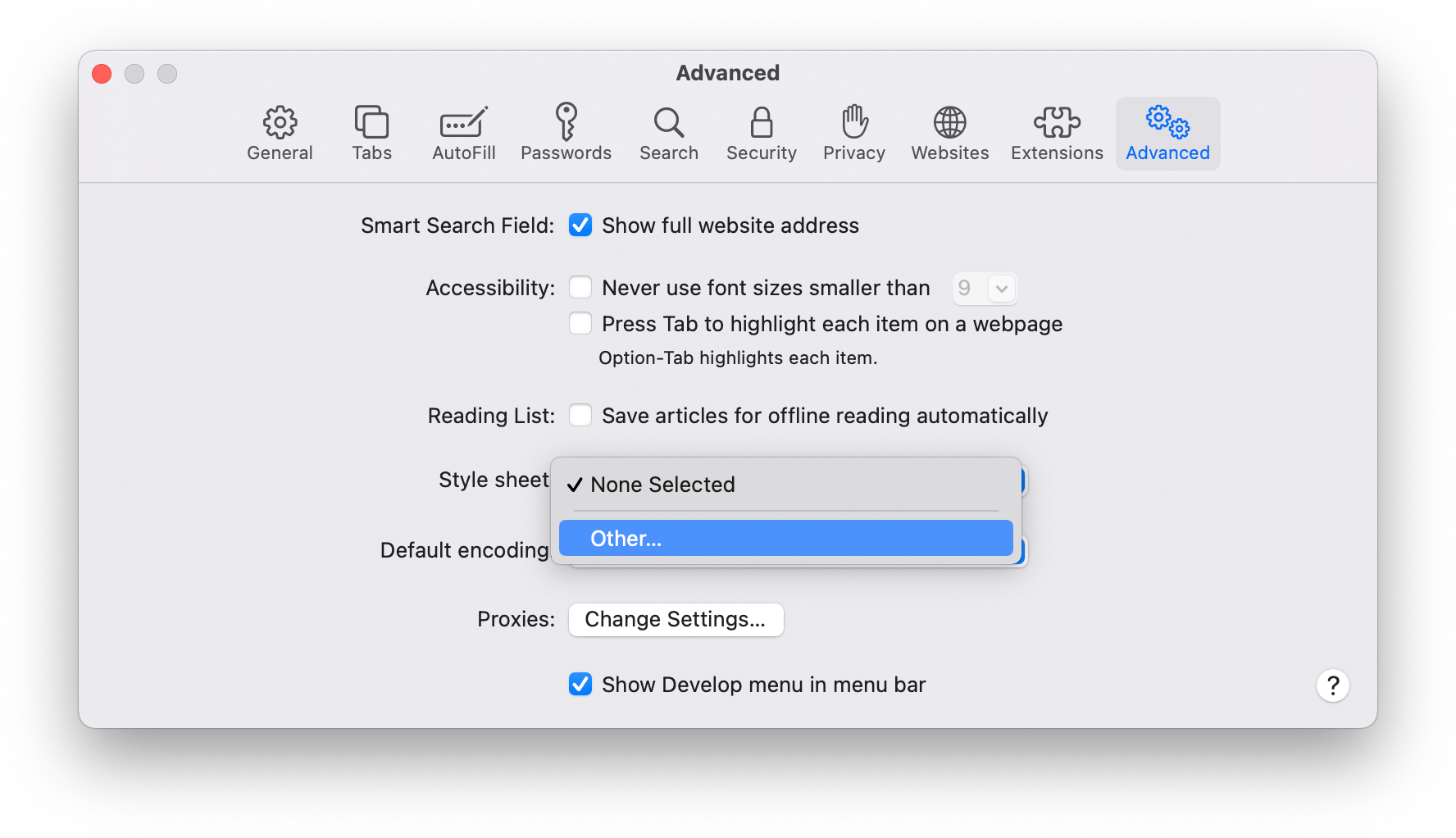
Task: Open help with the question mark button
Action: (1333, 685)
